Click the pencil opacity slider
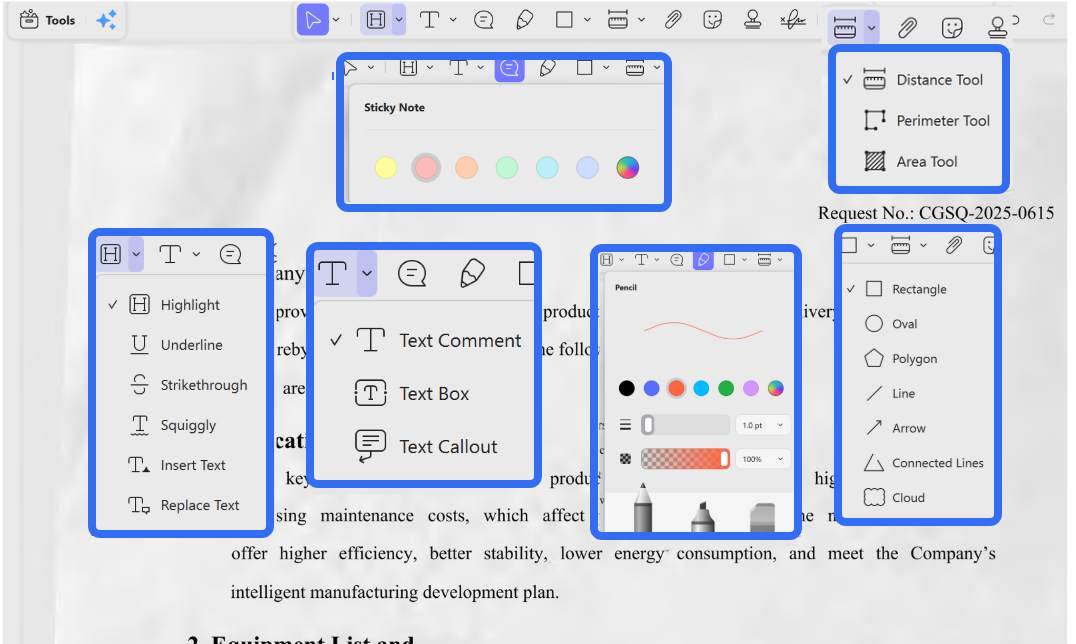The image size is (1076, 644). (x=685, y=459)
